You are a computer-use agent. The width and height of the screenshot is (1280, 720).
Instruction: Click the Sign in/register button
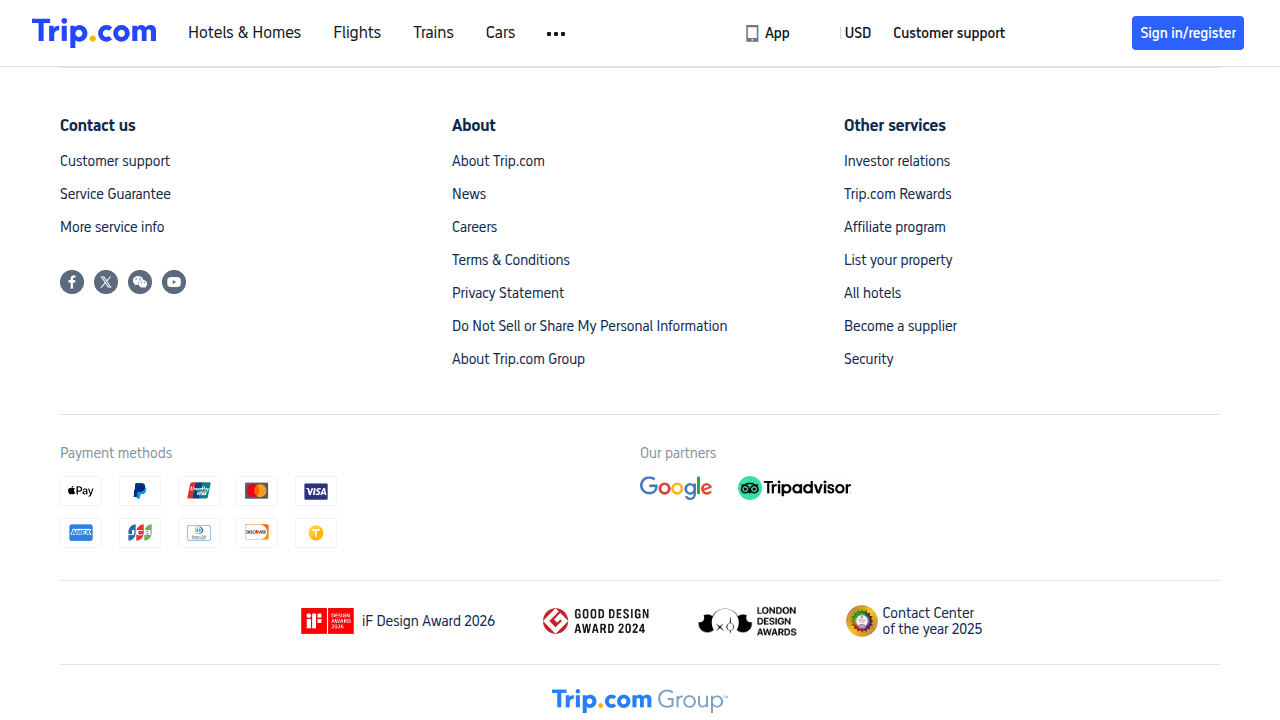click(x=1188, y=33)
